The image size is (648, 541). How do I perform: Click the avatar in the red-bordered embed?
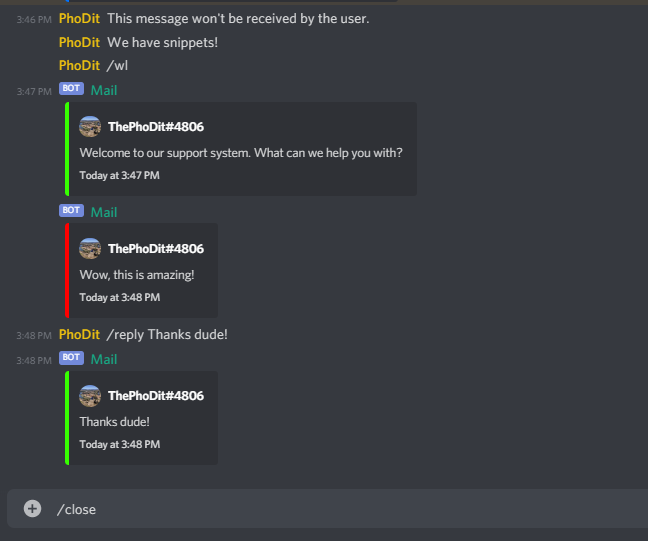(x=90, y=248)
